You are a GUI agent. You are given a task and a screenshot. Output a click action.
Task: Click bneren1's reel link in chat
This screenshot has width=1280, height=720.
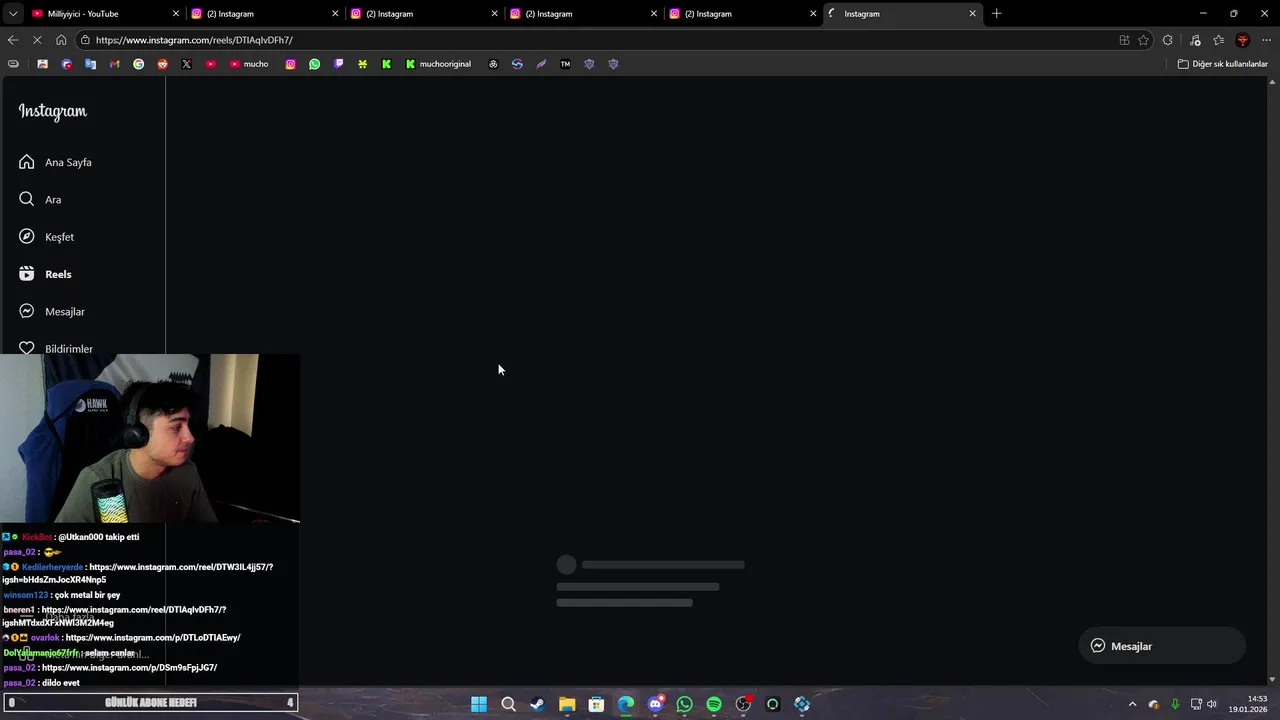tap(114, 616)
